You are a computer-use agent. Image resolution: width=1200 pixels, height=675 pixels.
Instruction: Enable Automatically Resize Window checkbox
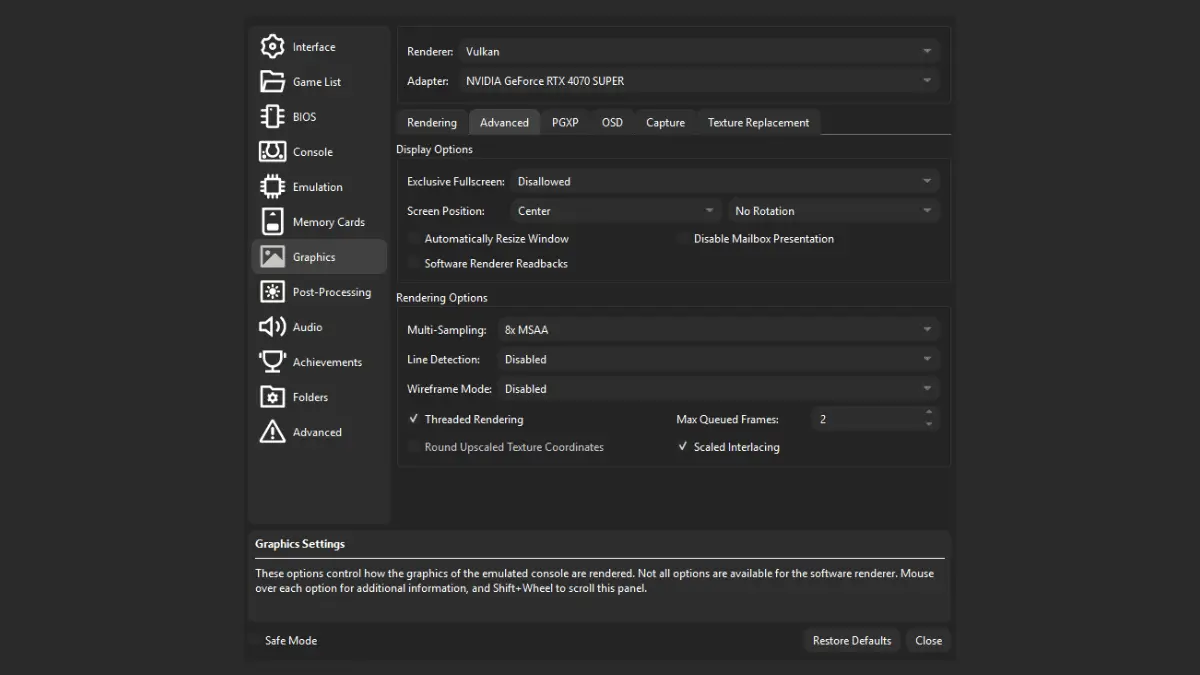pos(414,239)
